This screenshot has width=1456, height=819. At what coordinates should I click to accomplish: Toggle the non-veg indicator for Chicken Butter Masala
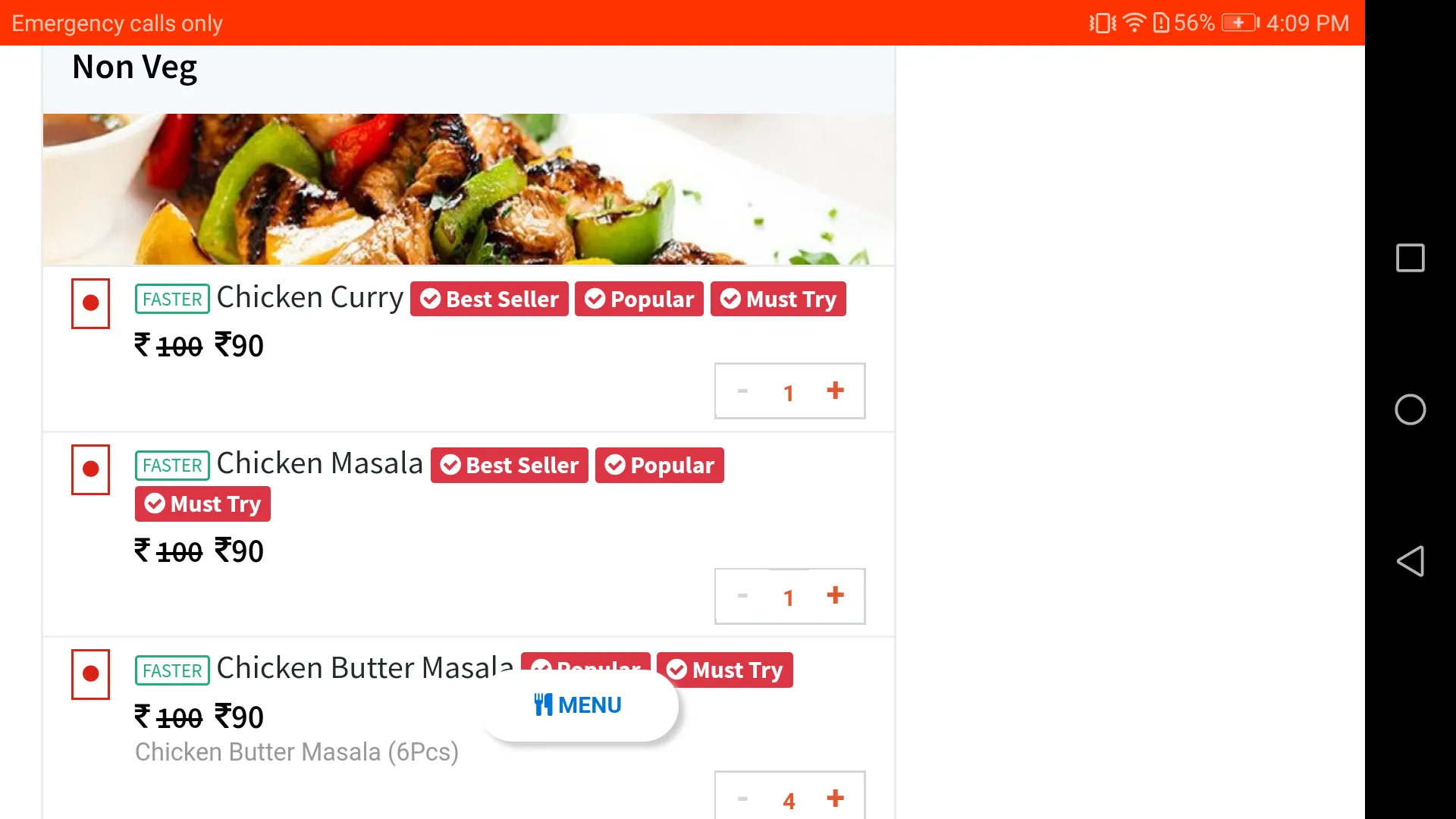tap(91, 672)
